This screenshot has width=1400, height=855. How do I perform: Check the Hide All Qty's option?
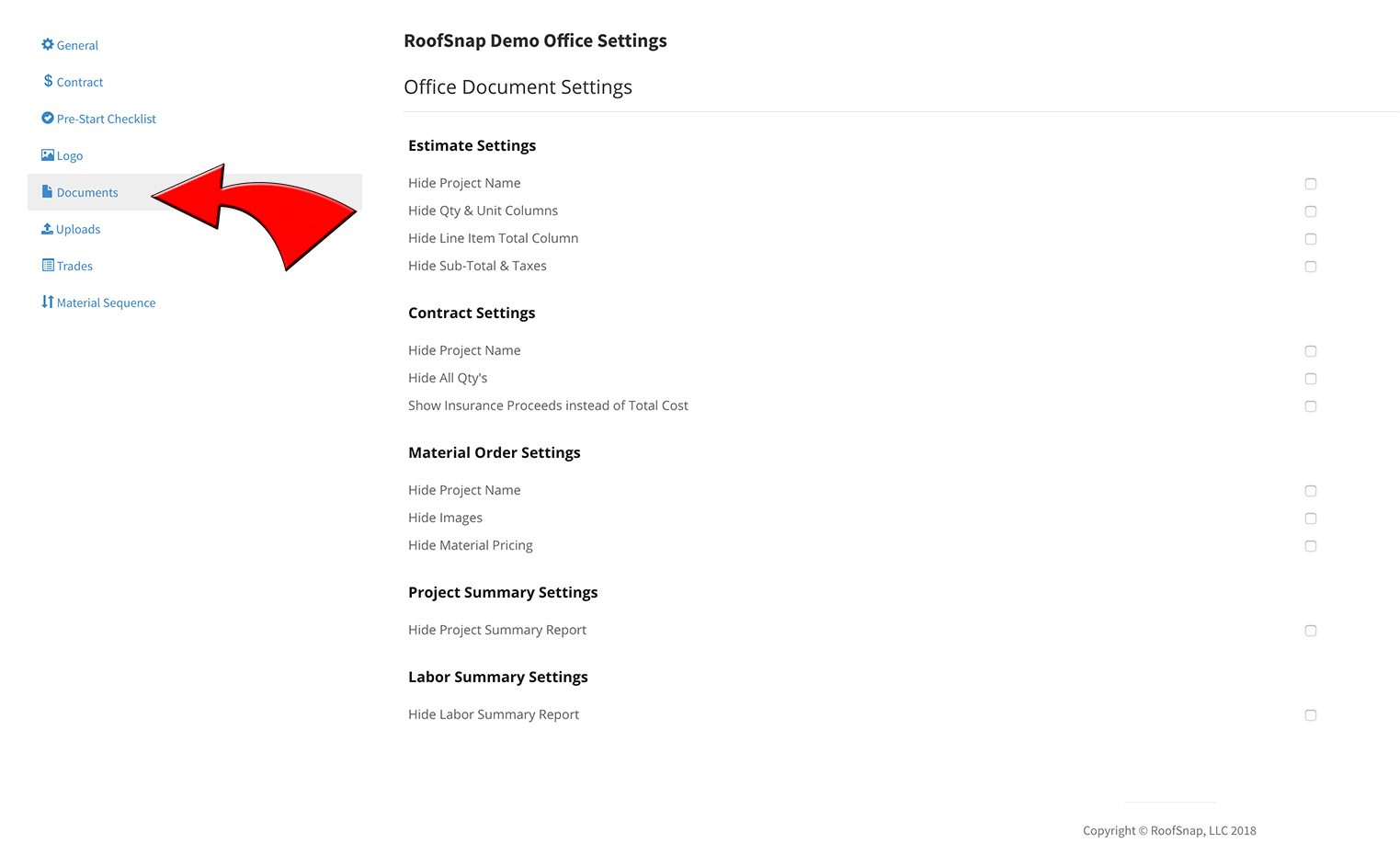[1311, 379]
